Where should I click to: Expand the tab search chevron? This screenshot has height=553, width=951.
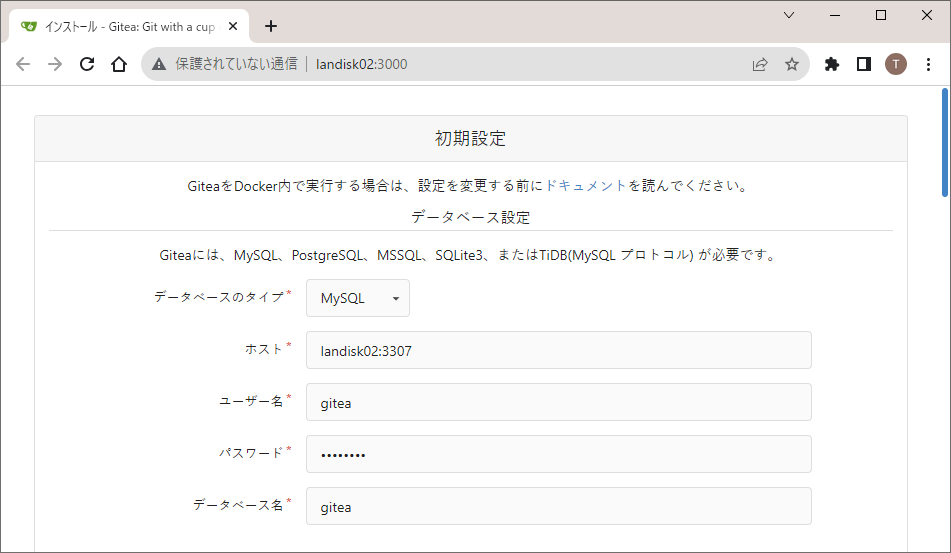(x=789, y=15)
